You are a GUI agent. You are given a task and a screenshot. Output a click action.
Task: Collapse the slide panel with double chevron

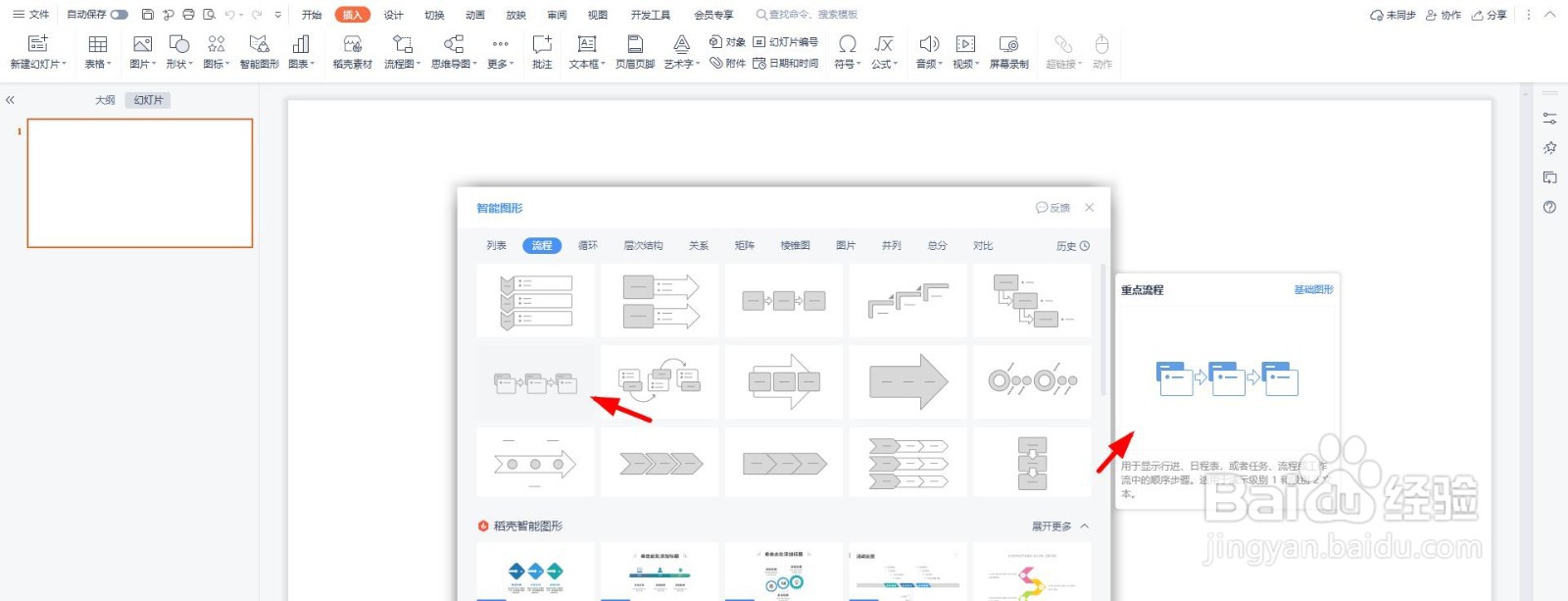point(10,100)
